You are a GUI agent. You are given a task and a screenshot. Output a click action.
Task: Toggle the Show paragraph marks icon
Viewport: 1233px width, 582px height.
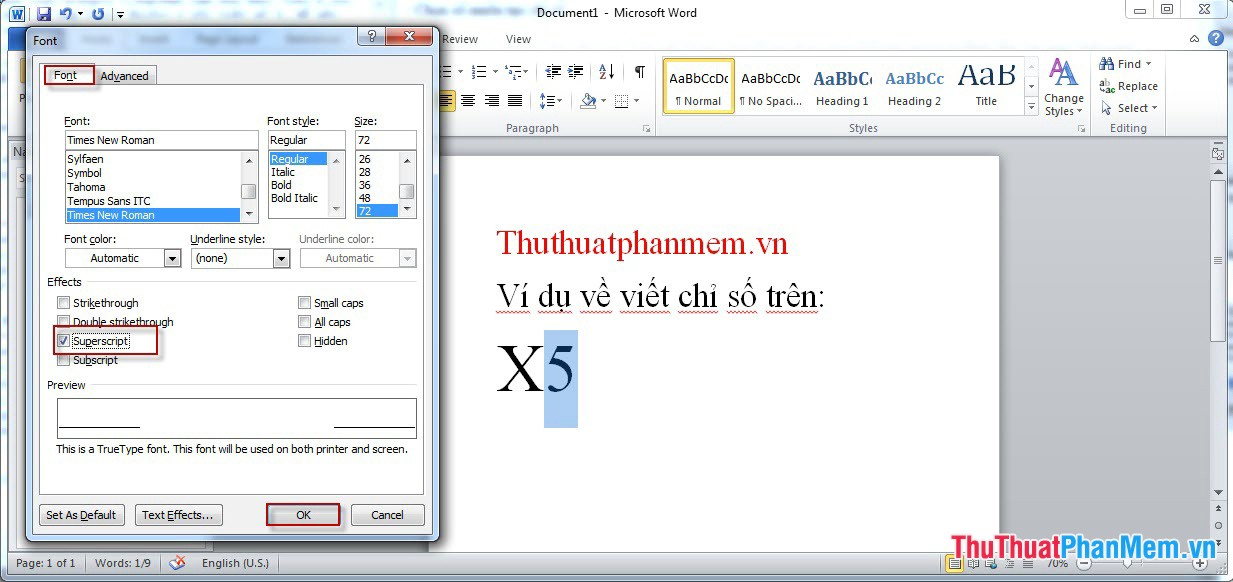point(640,72)
